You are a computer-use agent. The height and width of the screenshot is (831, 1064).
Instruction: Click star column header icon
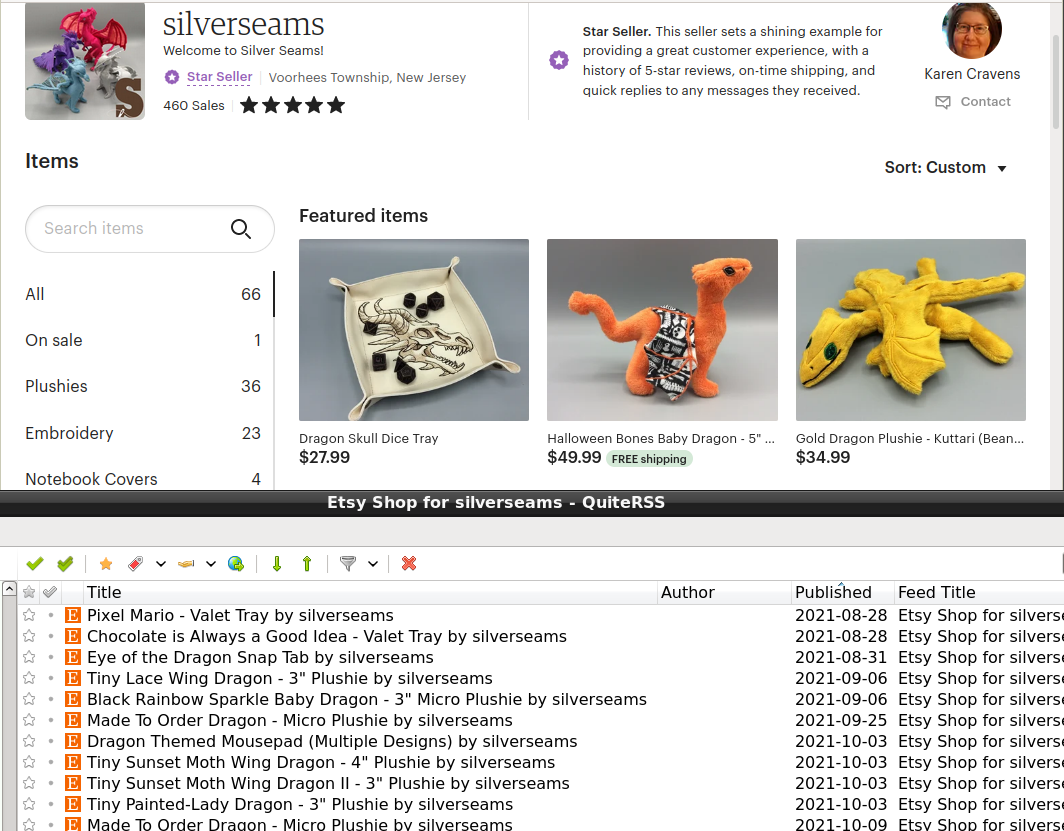tap(28, 592)
